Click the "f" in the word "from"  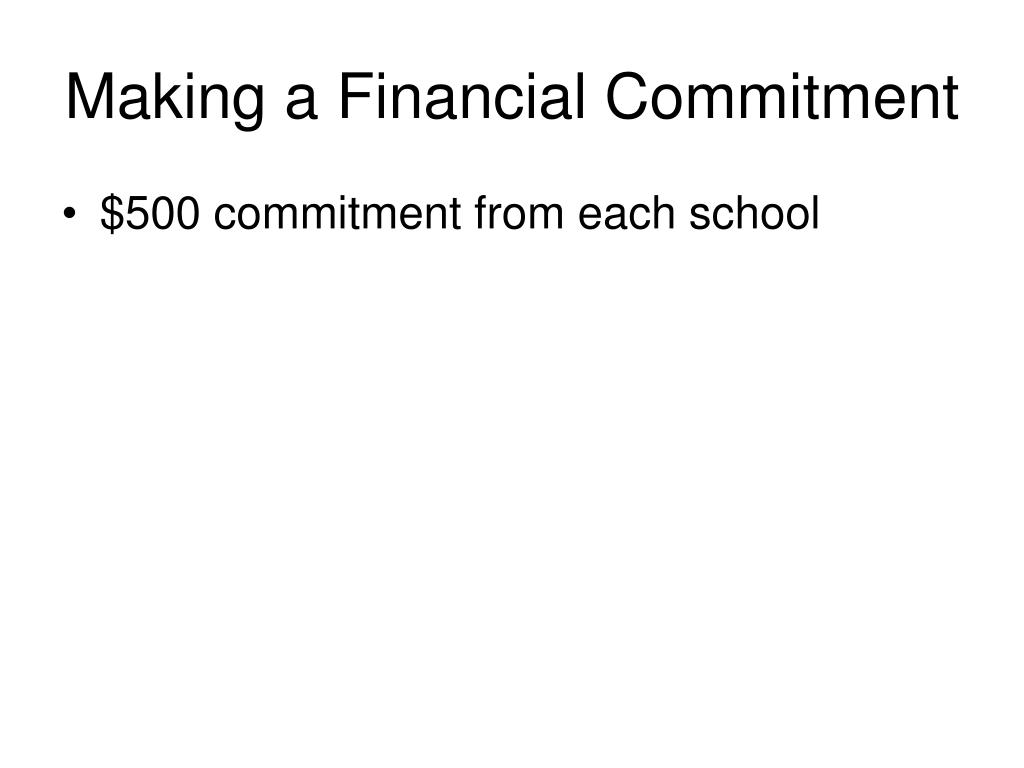tap(481, 212)
